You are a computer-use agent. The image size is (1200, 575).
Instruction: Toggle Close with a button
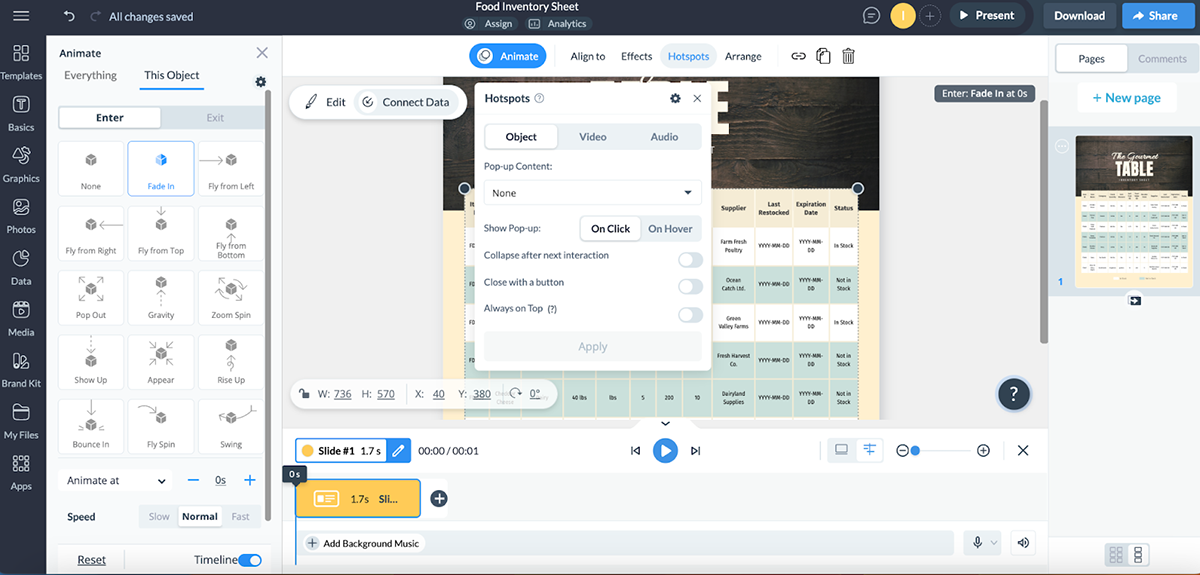pyautogui.click(x=690, y=287)
